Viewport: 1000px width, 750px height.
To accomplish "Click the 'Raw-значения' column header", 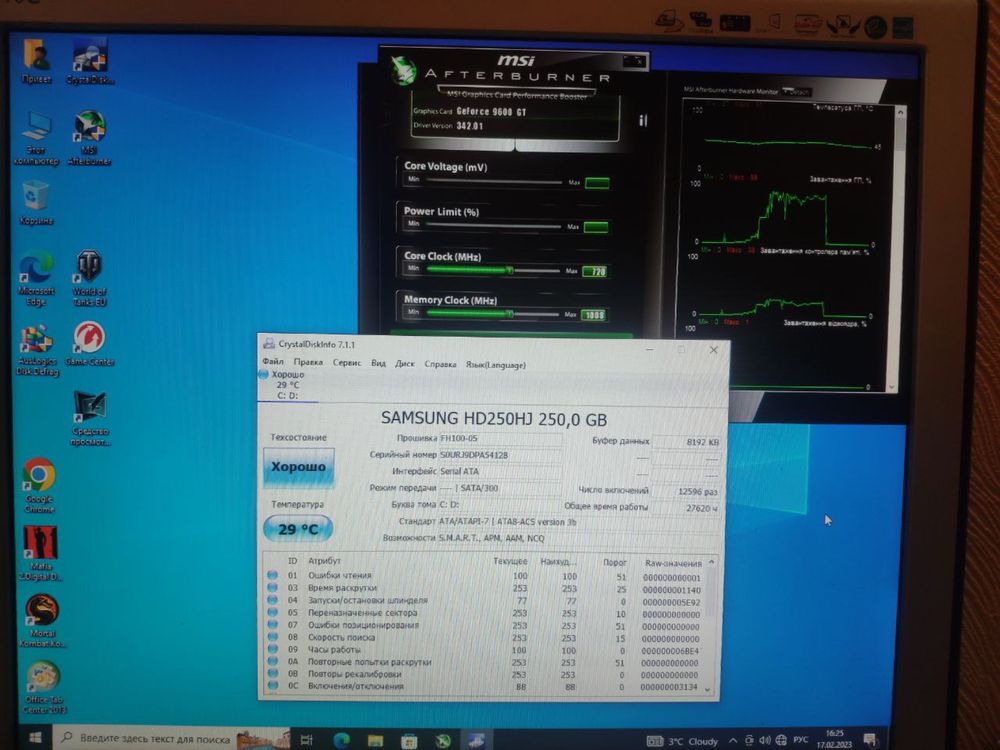I will coord(673,563).
